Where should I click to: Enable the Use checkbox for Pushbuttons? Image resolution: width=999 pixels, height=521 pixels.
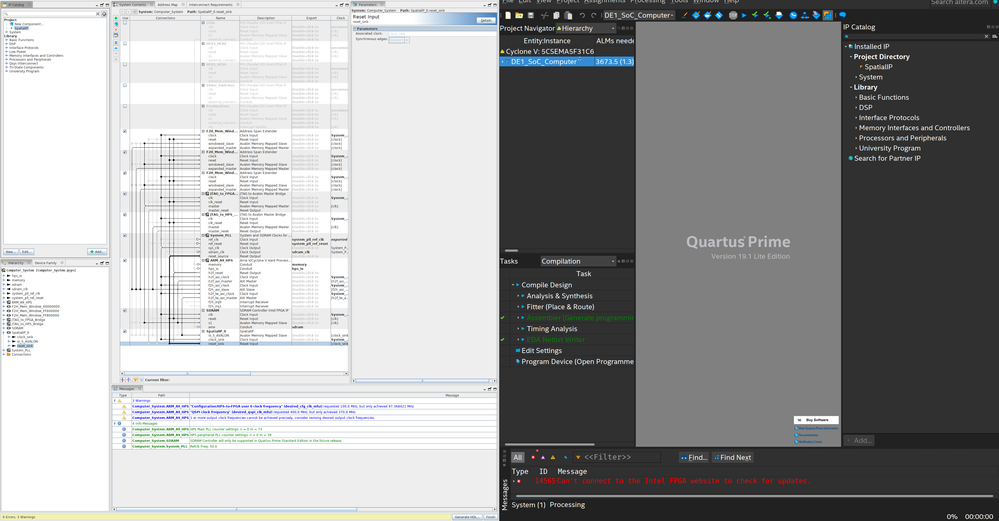tap(125, 106)
